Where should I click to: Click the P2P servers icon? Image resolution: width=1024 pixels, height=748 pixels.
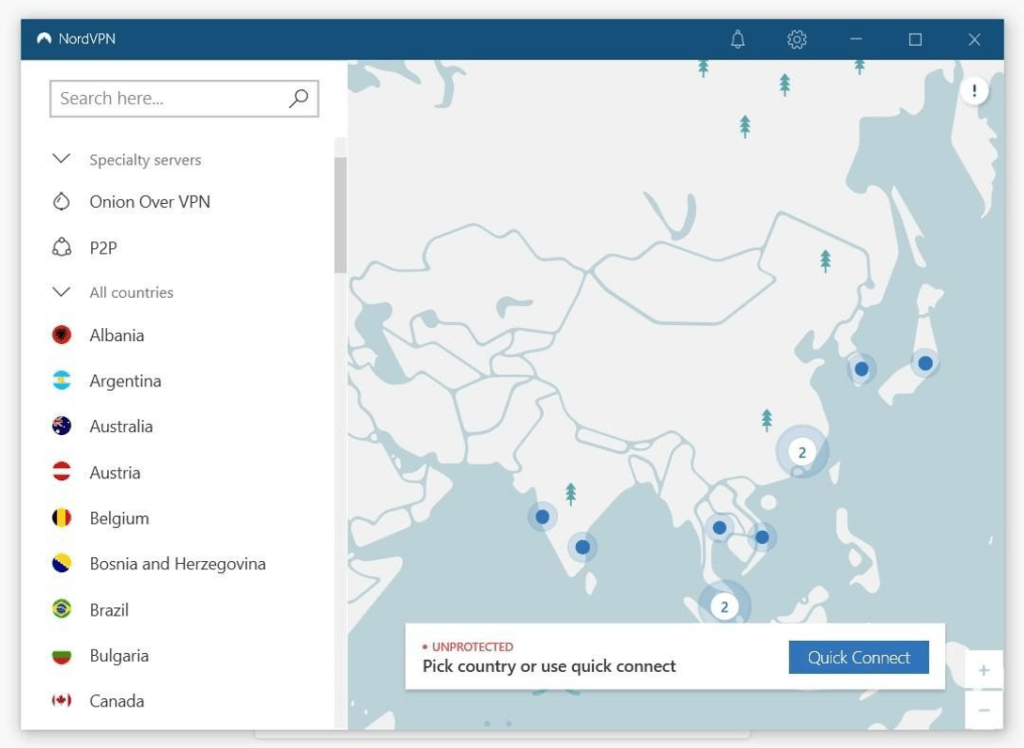pos(61,248)
